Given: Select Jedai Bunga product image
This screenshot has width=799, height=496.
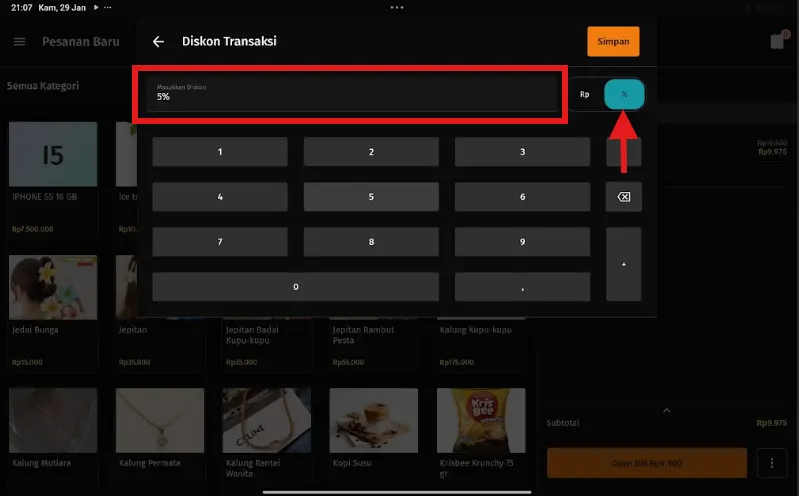Looking at the screenshot, I should coord(53,288).
